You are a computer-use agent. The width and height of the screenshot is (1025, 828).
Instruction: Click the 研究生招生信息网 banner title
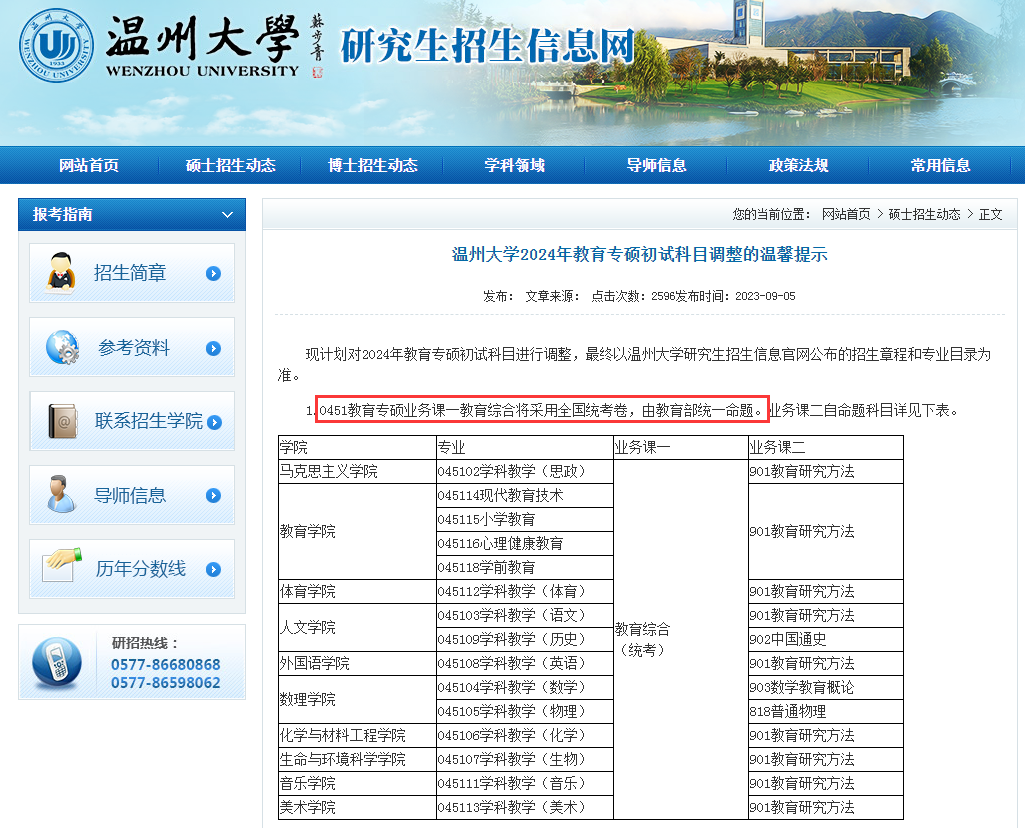pyautogui.click(x=488, y=45)
